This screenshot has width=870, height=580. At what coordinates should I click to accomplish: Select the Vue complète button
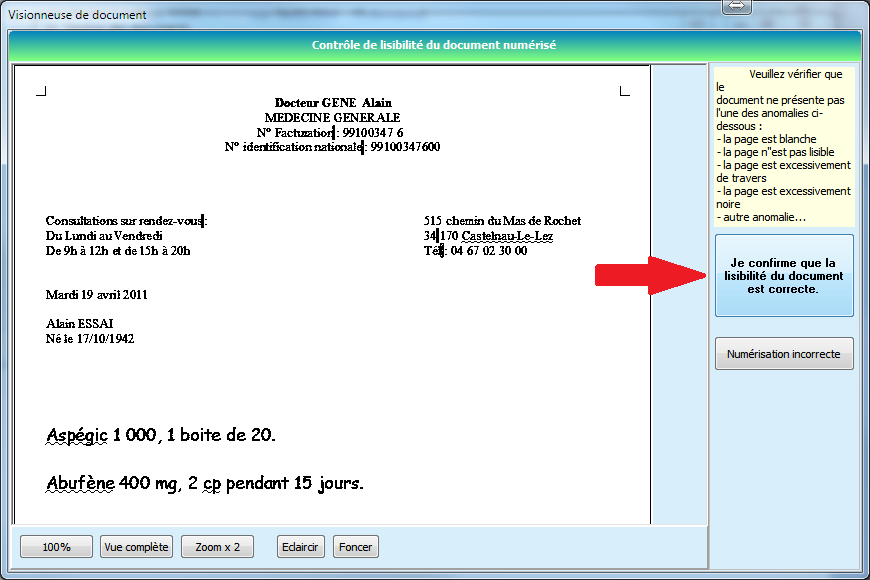coord(136,547)
